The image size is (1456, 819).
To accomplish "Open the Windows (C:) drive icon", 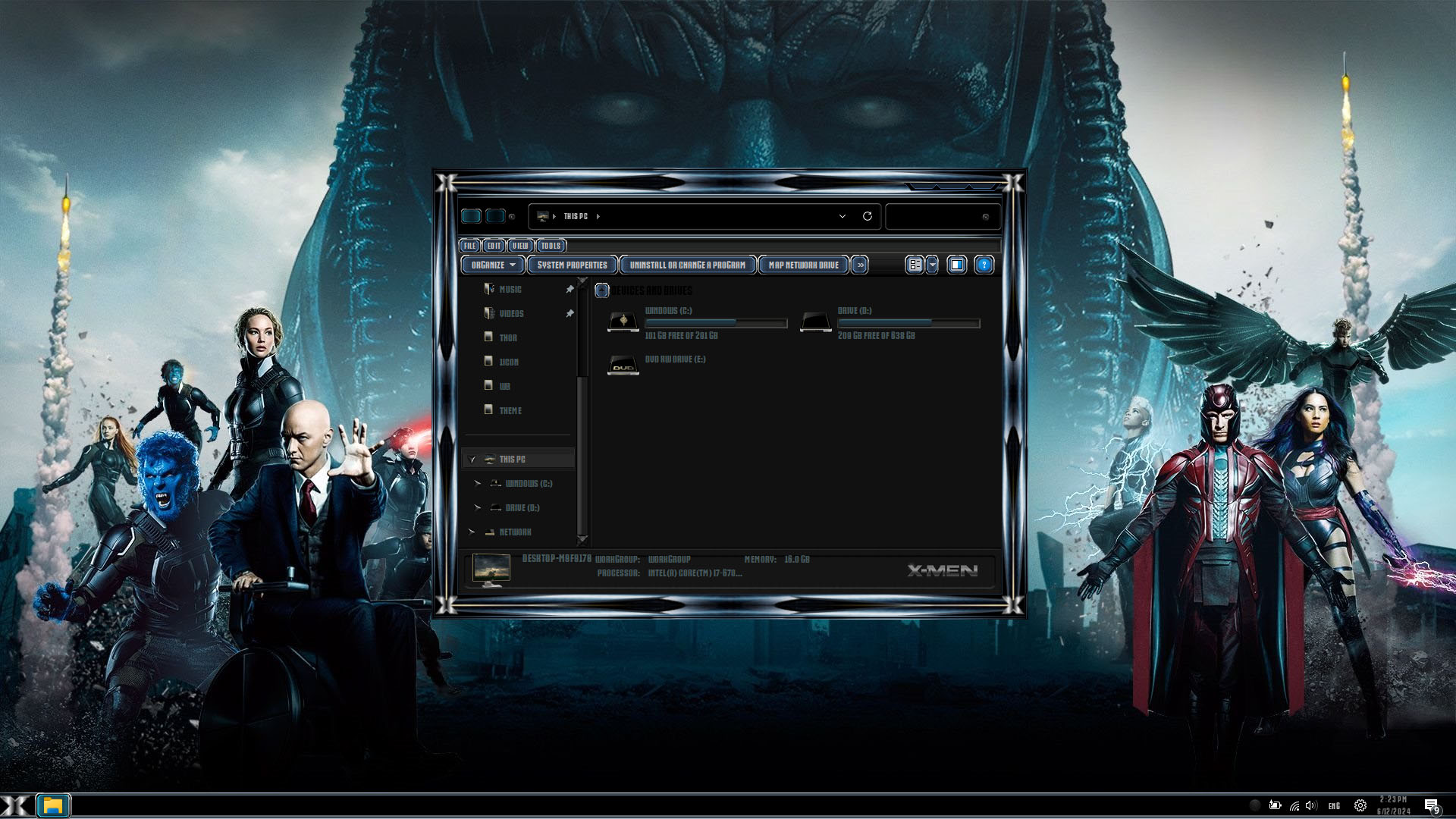I will (x=623, y=322).
